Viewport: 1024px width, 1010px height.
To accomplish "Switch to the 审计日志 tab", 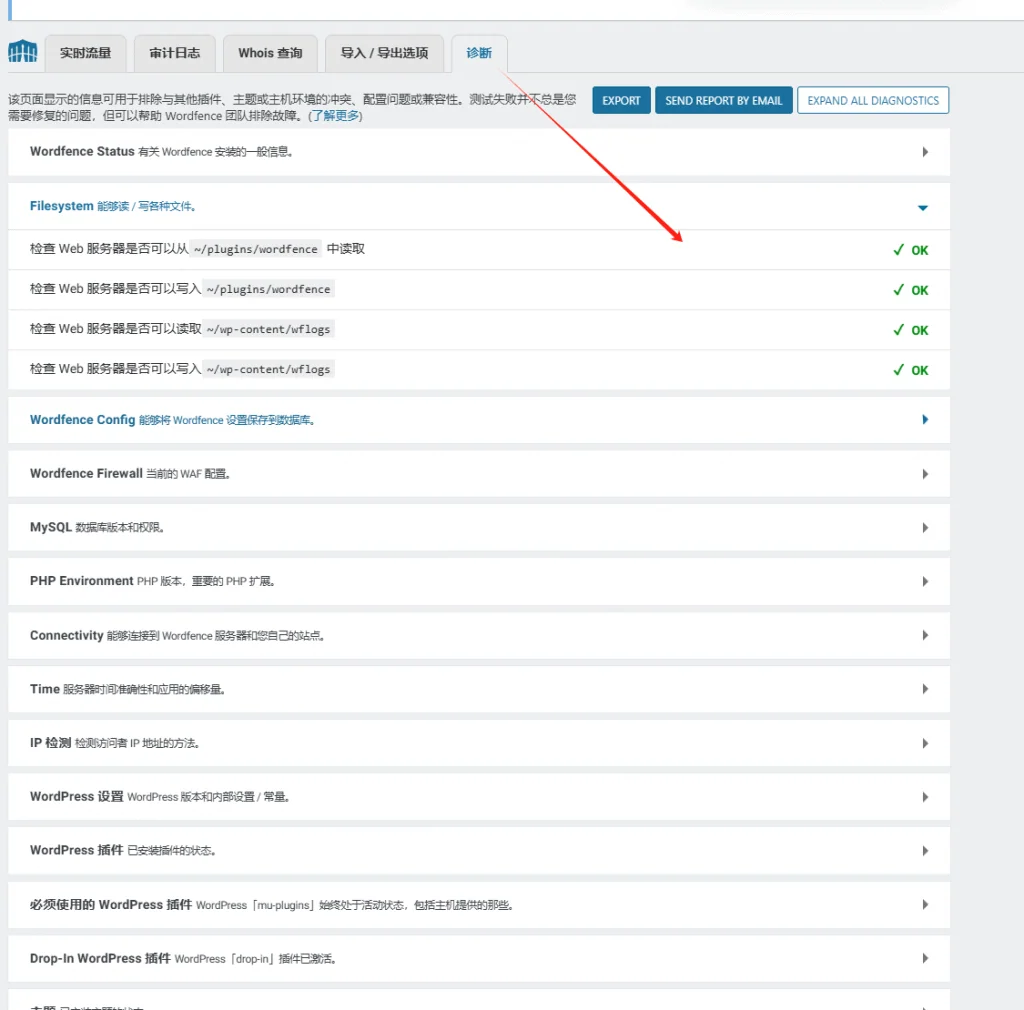I will click(174, 54).
